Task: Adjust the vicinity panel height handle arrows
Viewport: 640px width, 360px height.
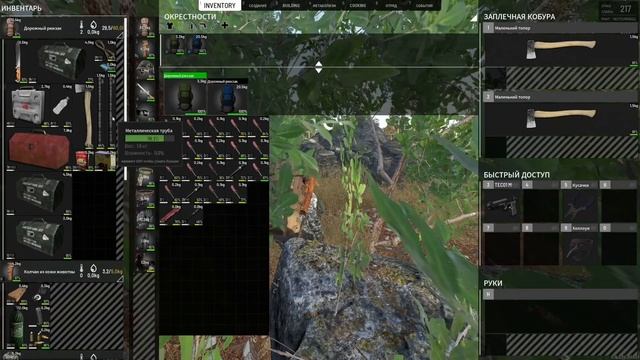Action: pyautogui.click(x=319, y=67)
